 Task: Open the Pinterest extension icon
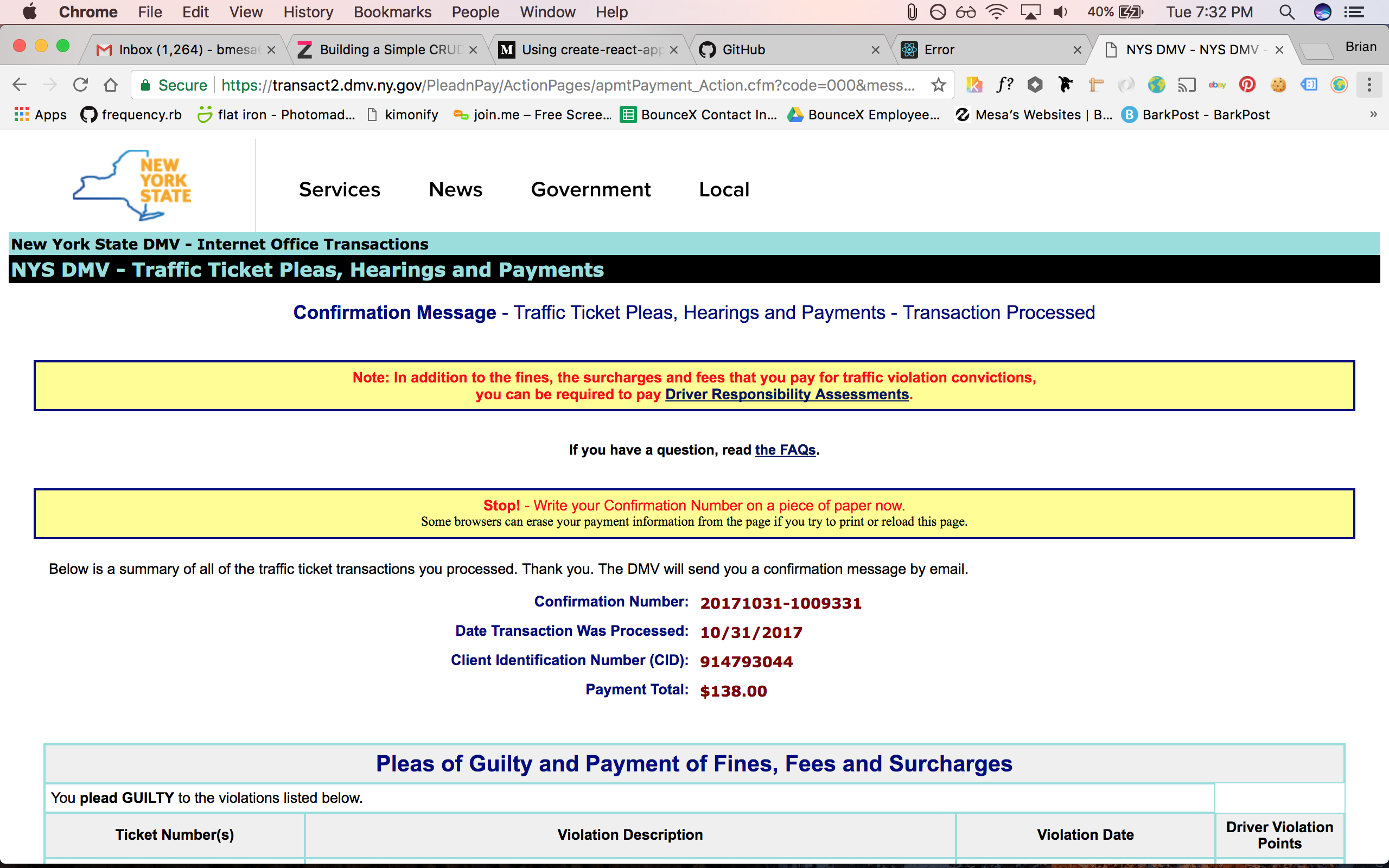(x=1247, y=85)
